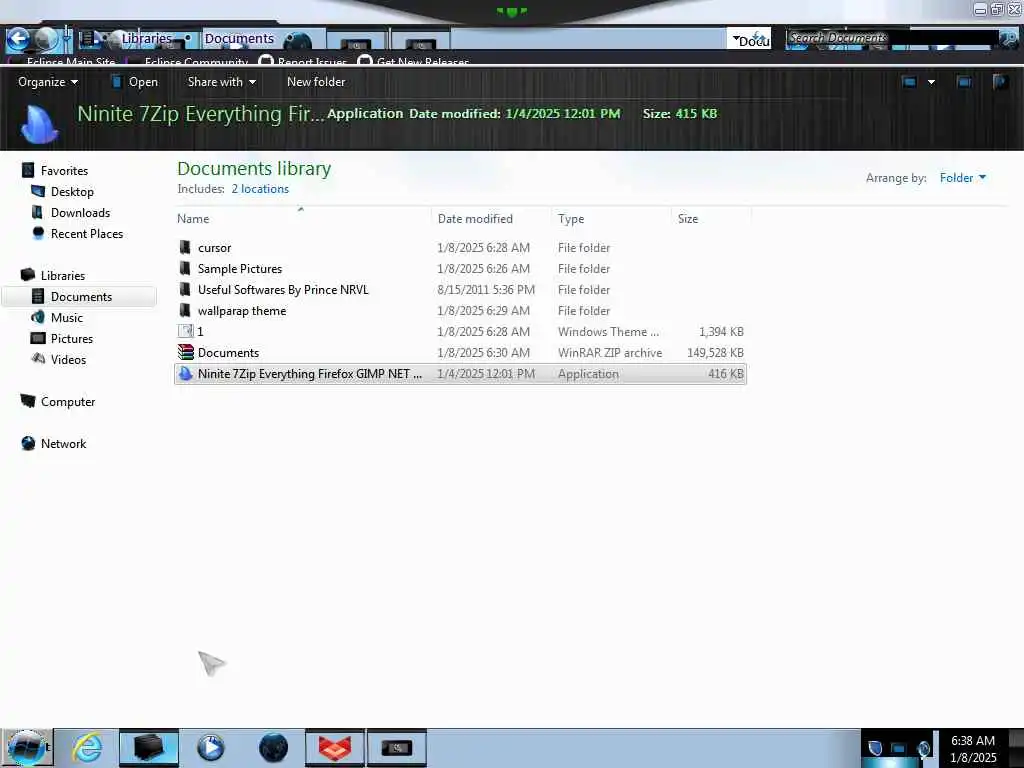Go back with the Back arrow button
Viewport: 1024px width, 768px height.
pyautogui.click(x=18, y=39)
